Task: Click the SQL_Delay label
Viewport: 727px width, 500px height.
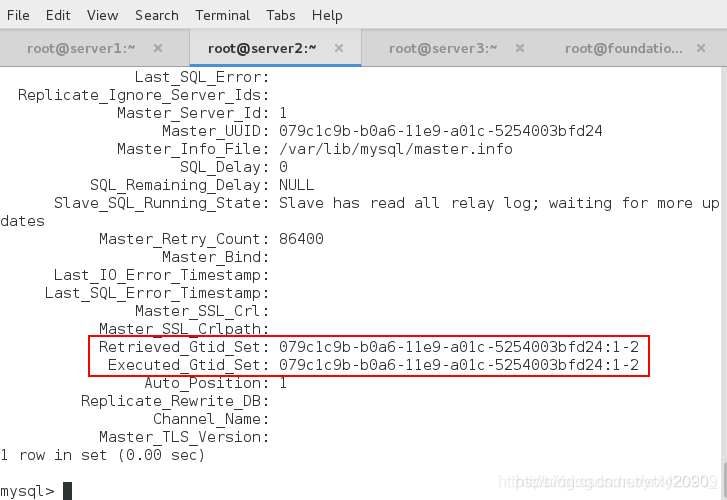Action: pyautogui.click(x=225, y=167)
